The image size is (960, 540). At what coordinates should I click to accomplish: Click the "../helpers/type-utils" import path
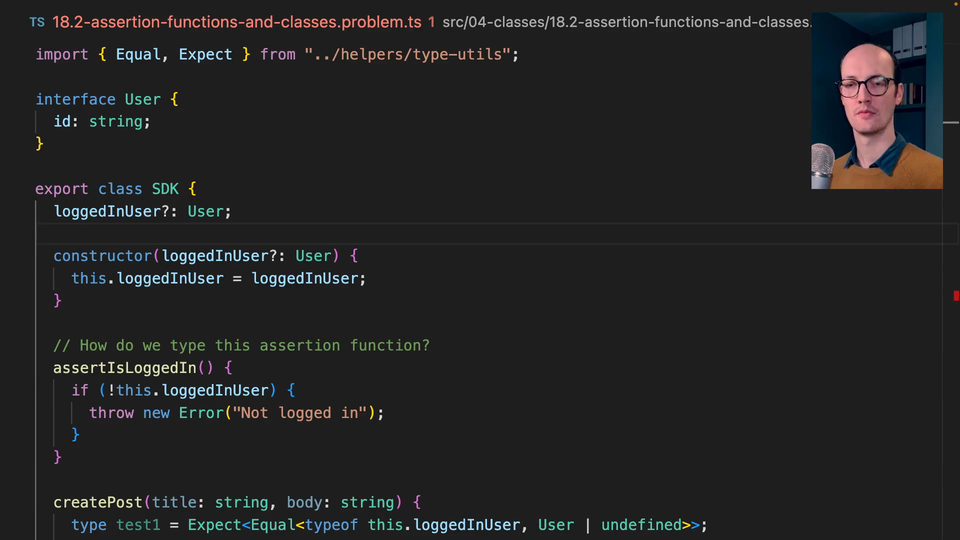410,54
